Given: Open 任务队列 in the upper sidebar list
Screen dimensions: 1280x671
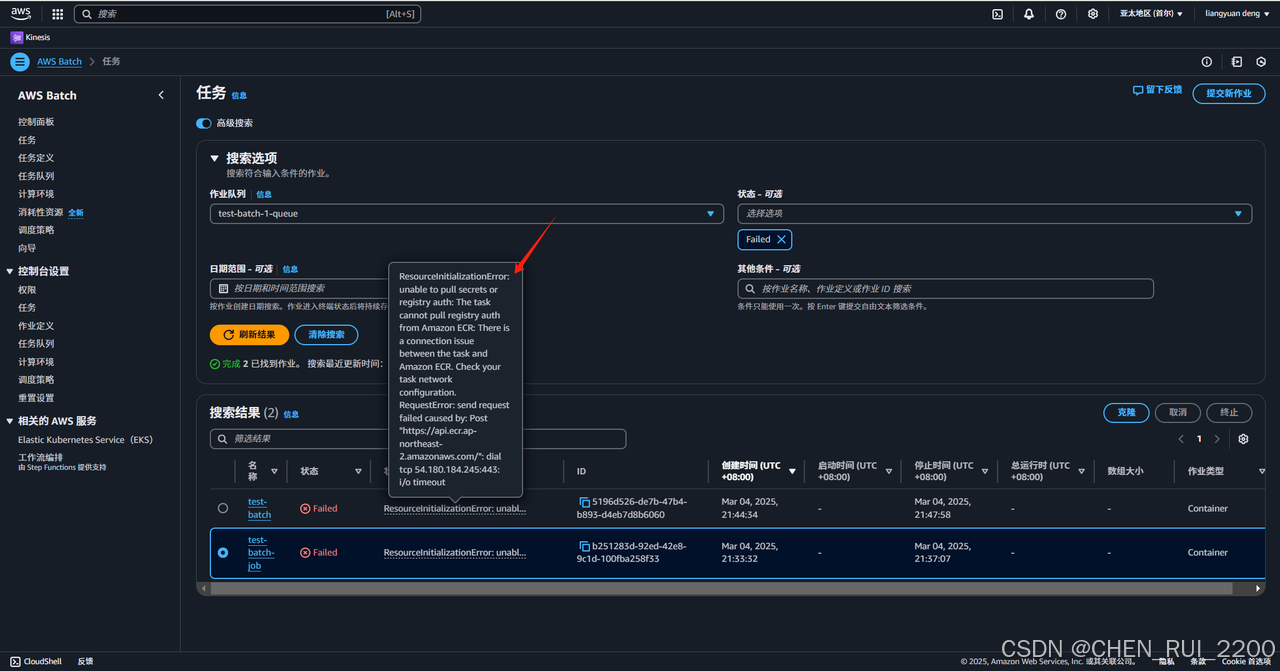Looking at the screenshot, I should click(36, 176).
